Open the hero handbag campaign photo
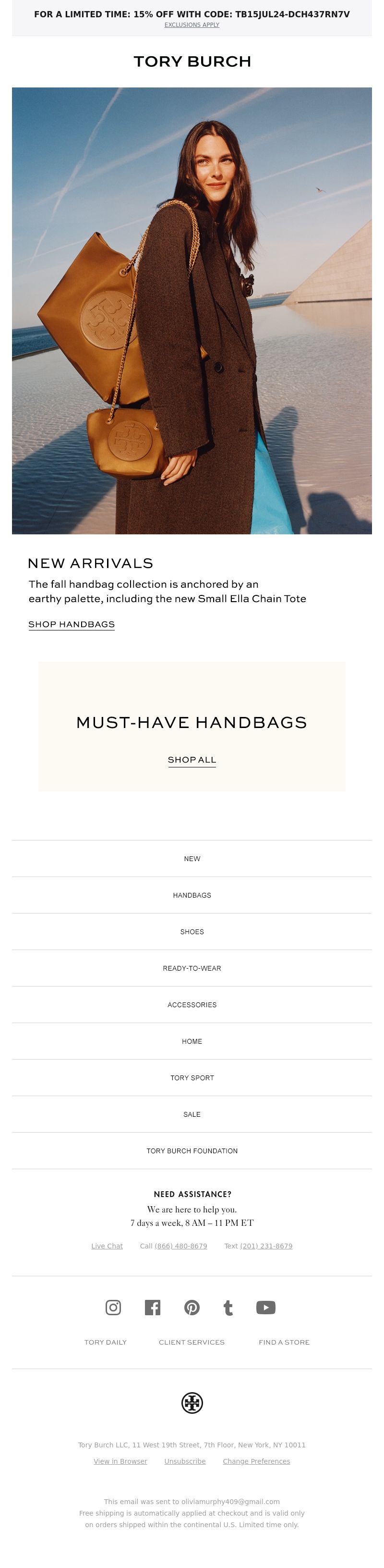This screenshot has width=384, height=1568. click(x=192, y=310)
